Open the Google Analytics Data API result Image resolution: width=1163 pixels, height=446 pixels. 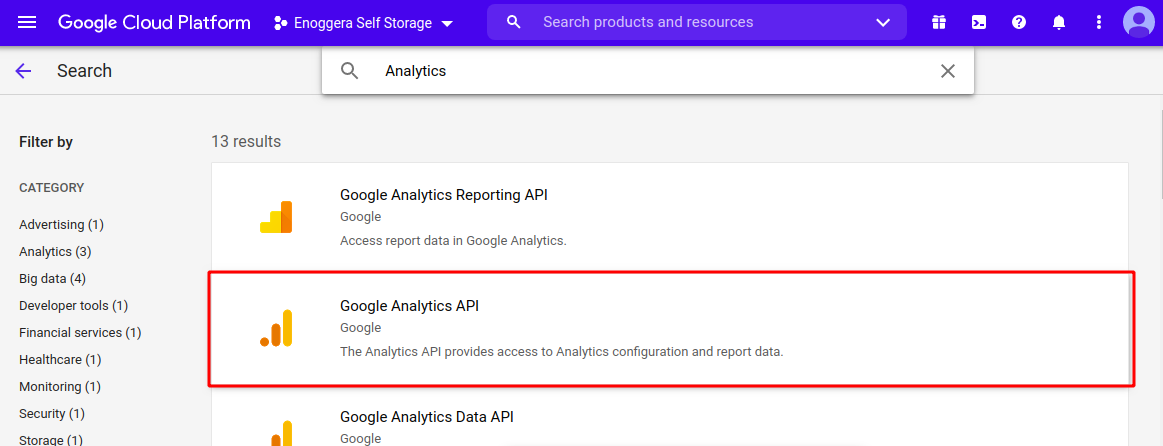click(669, 416)
